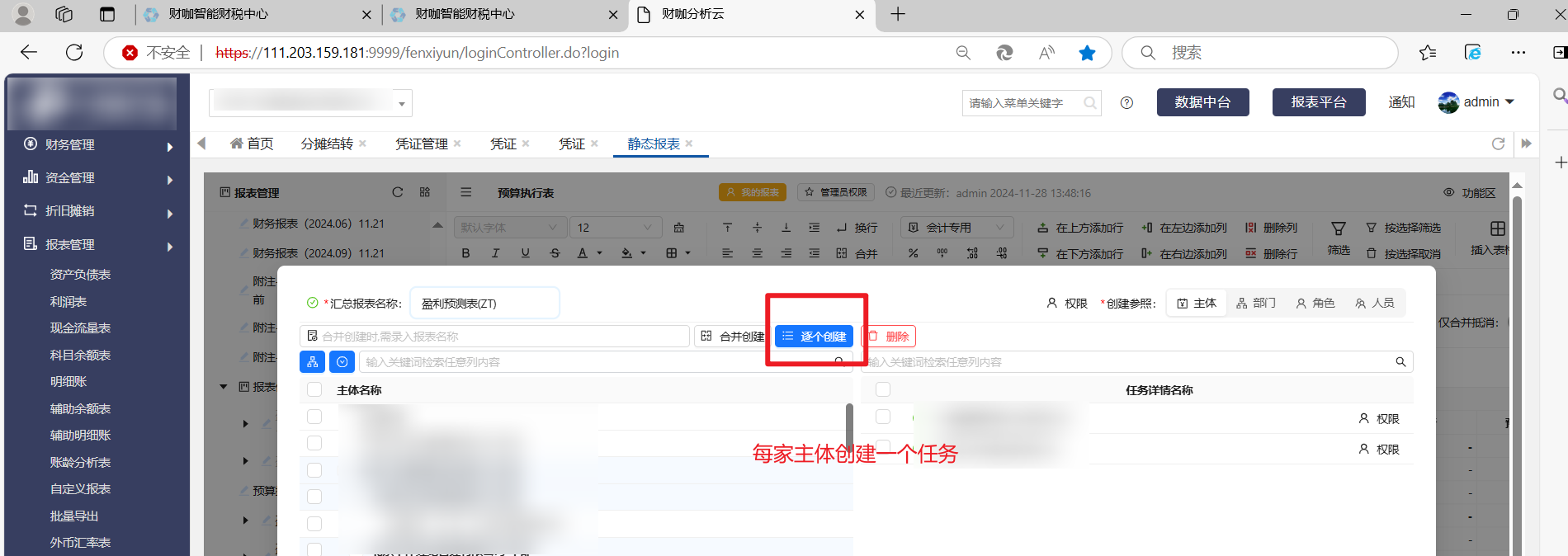This screenshot has height=556, width=1568.
Task: Click the blue organization tree icon button
Action: pyautogui.click(x=312, y=361)
